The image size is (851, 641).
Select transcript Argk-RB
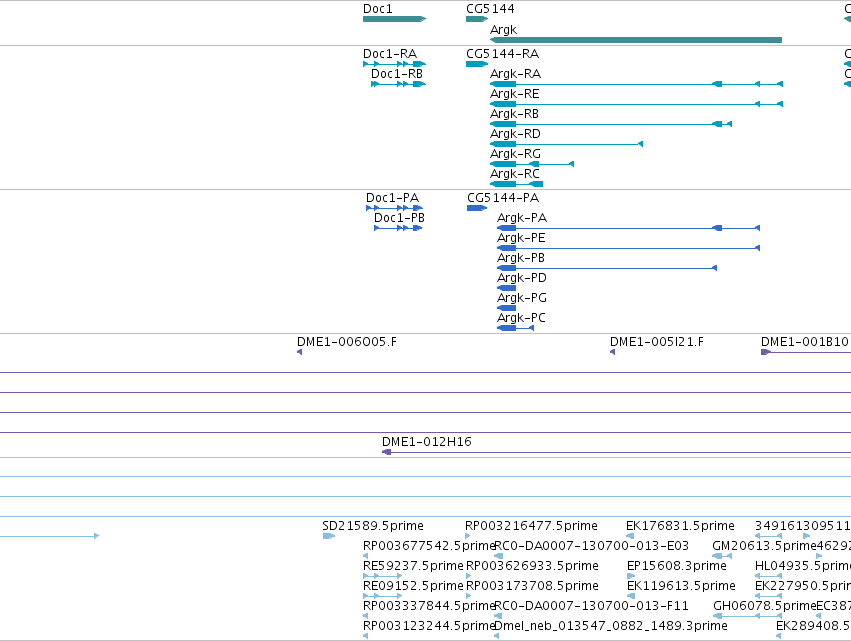coord(611,124)
